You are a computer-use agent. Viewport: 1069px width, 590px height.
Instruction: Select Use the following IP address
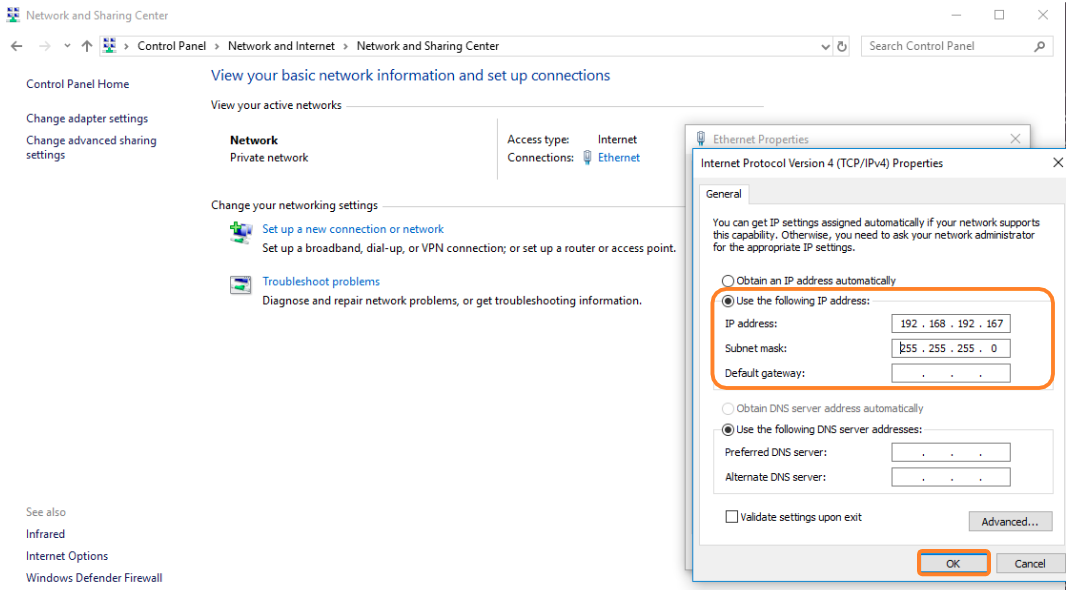click(728, 301)
